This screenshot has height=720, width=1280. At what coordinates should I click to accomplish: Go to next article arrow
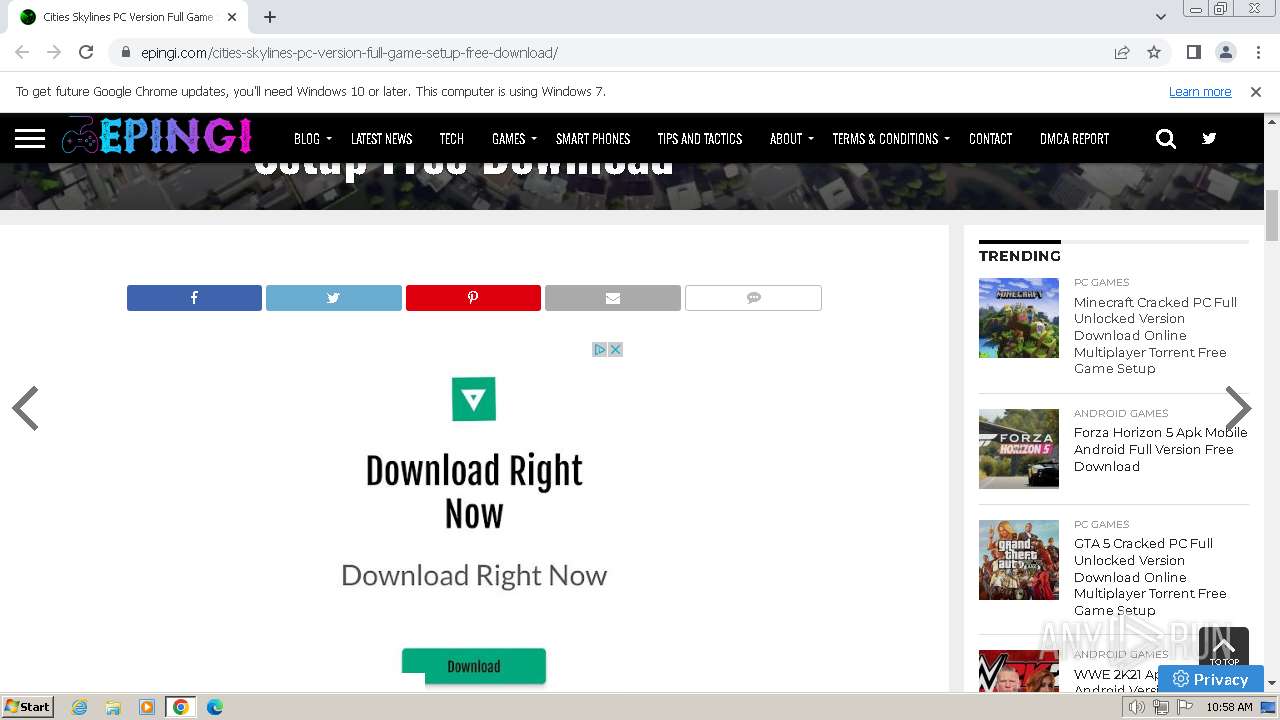1238,408
